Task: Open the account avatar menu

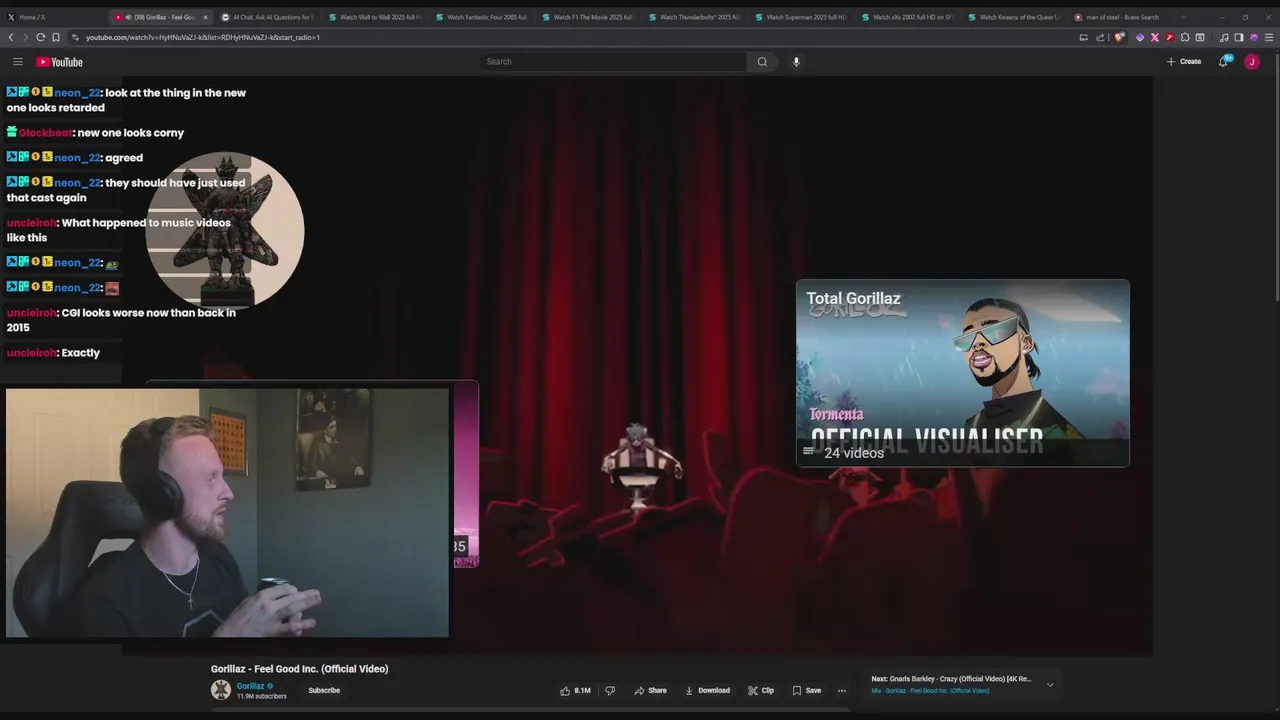Action: click(x=1251, y=62)
